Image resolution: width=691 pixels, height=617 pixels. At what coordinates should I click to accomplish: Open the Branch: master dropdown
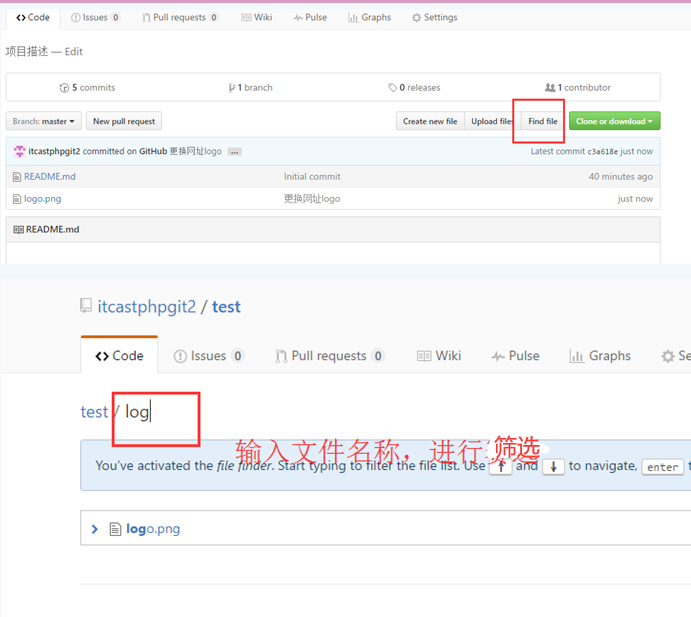pyautogui.click(x=44, y=121)
